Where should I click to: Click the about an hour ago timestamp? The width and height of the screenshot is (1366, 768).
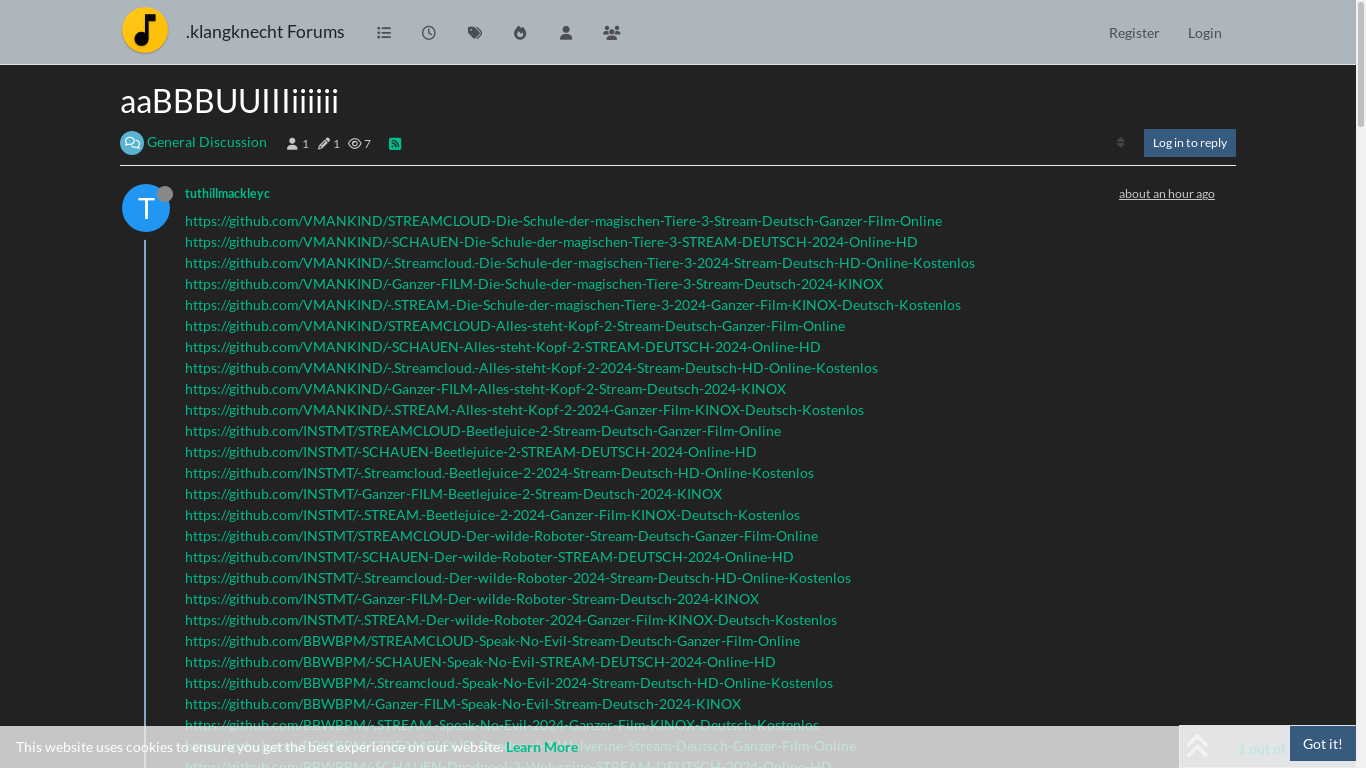pos(1167,194)
